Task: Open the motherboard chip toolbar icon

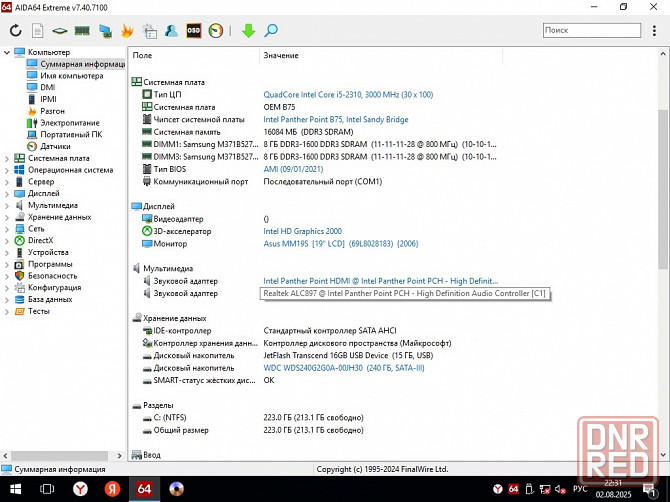Action: click(60, 31)
